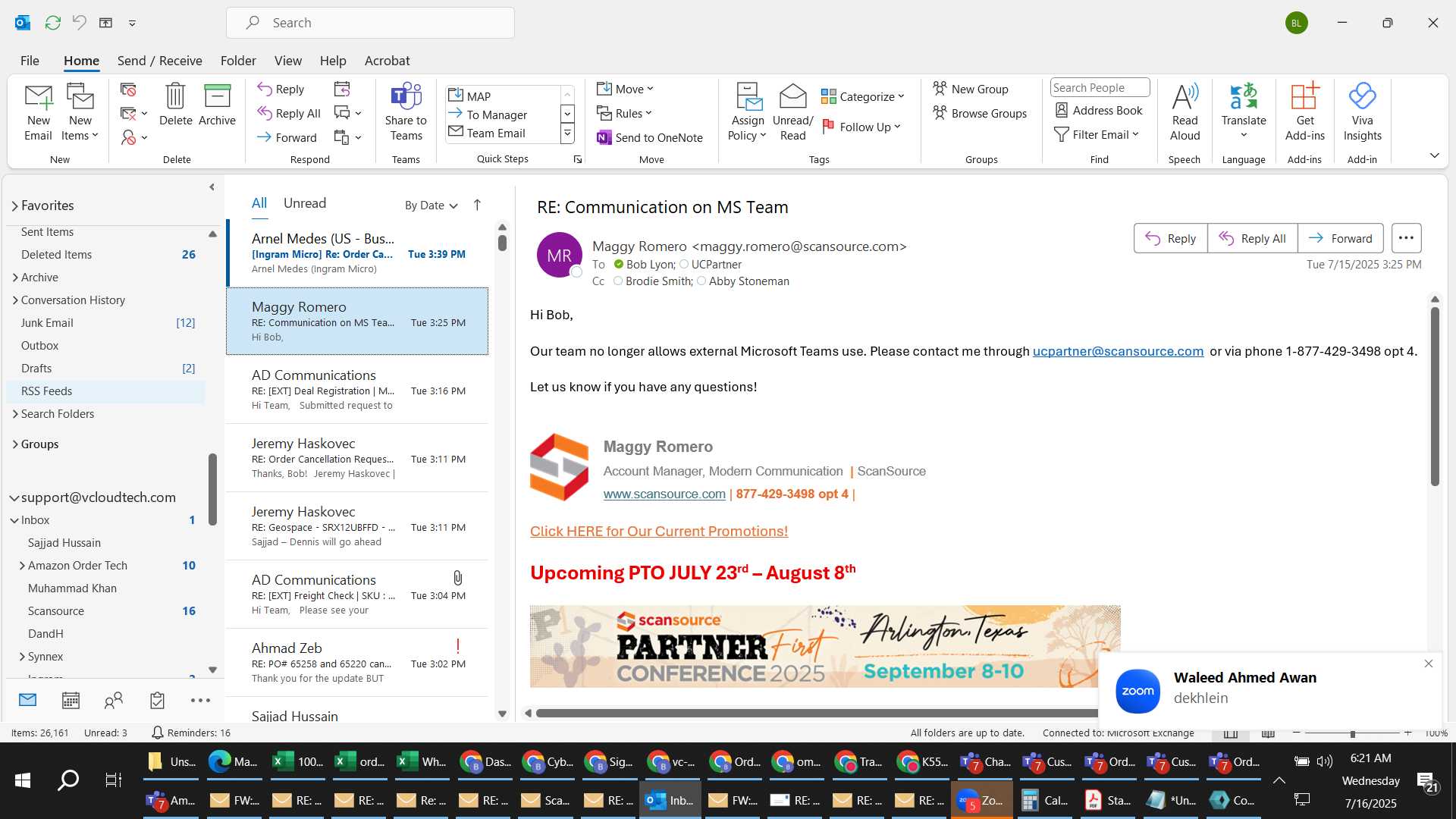This screenshot has height=819, width=1456.
Task: Open Categorize dropdown
Action: pyautogui.click(x=862, y=96)
